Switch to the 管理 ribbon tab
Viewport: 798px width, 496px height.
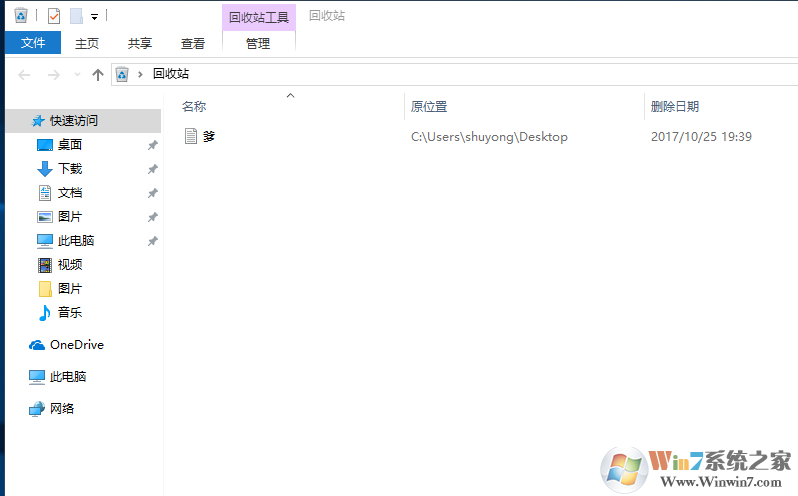point(259,43)
